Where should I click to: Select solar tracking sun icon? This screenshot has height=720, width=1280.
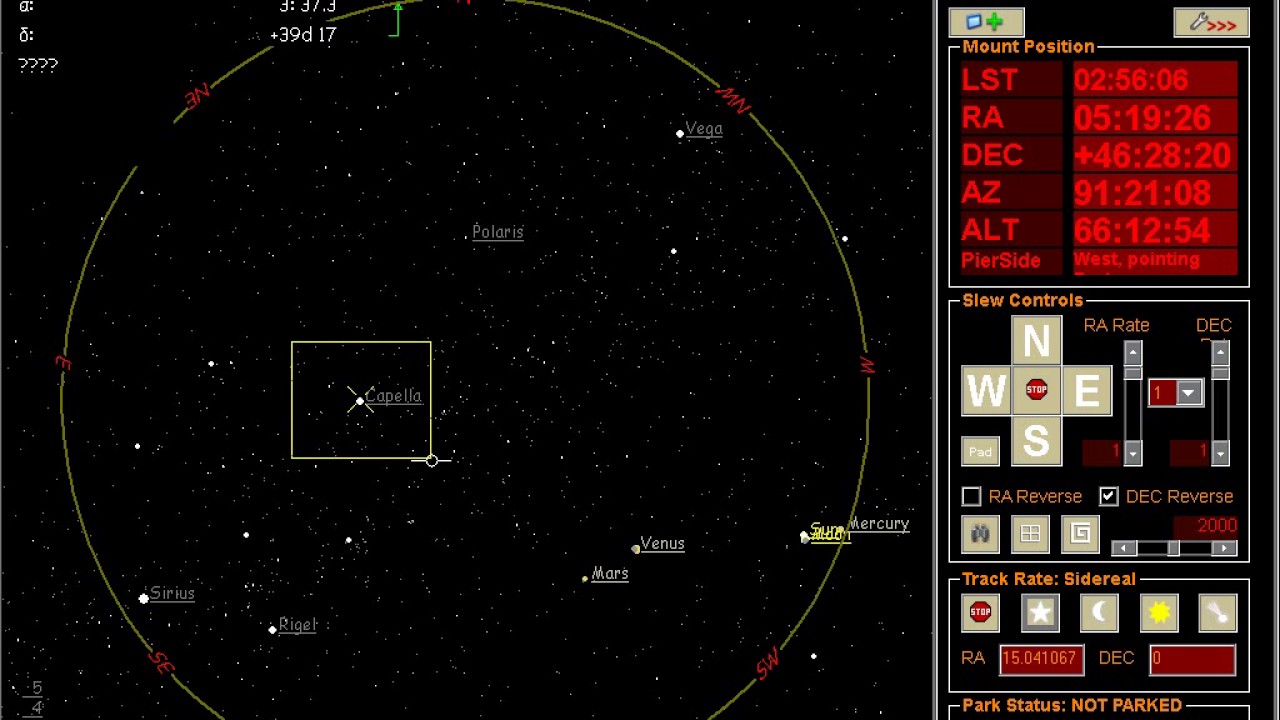[1159, 612]
